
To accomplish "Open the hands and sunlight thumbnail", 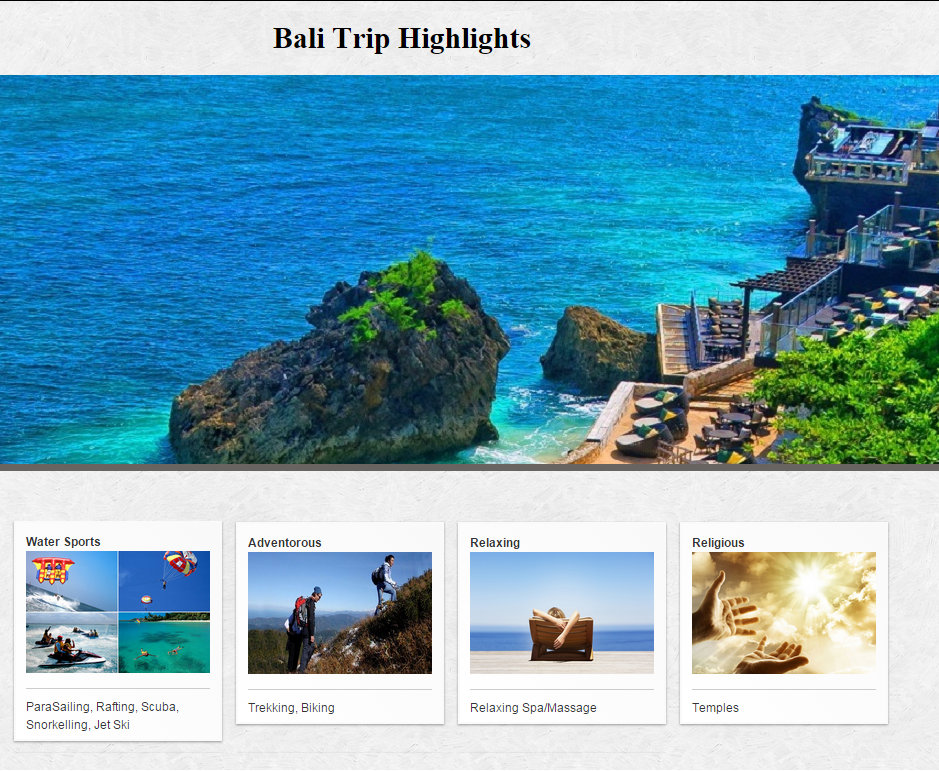I will 784,613.
